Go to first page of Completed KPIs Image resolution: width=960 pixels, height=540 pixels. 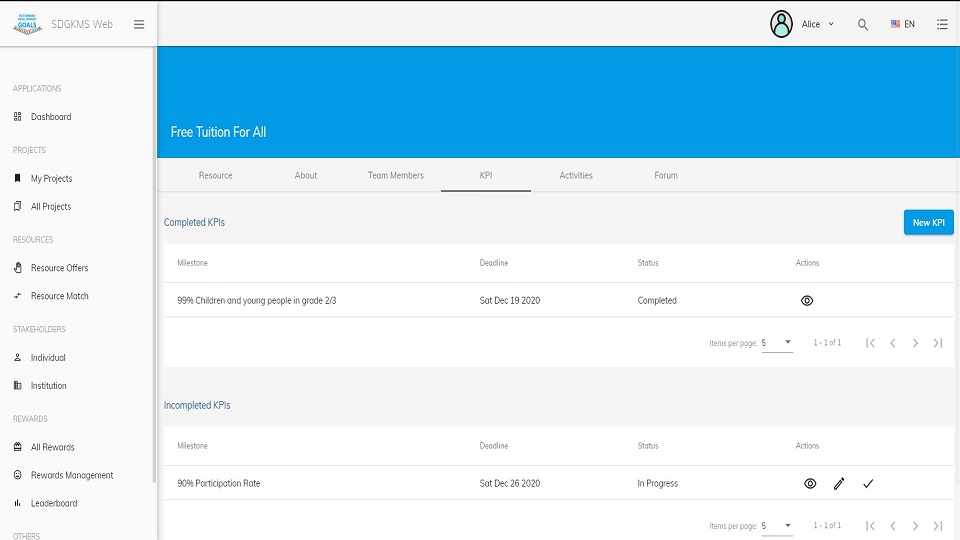(870, 343)
